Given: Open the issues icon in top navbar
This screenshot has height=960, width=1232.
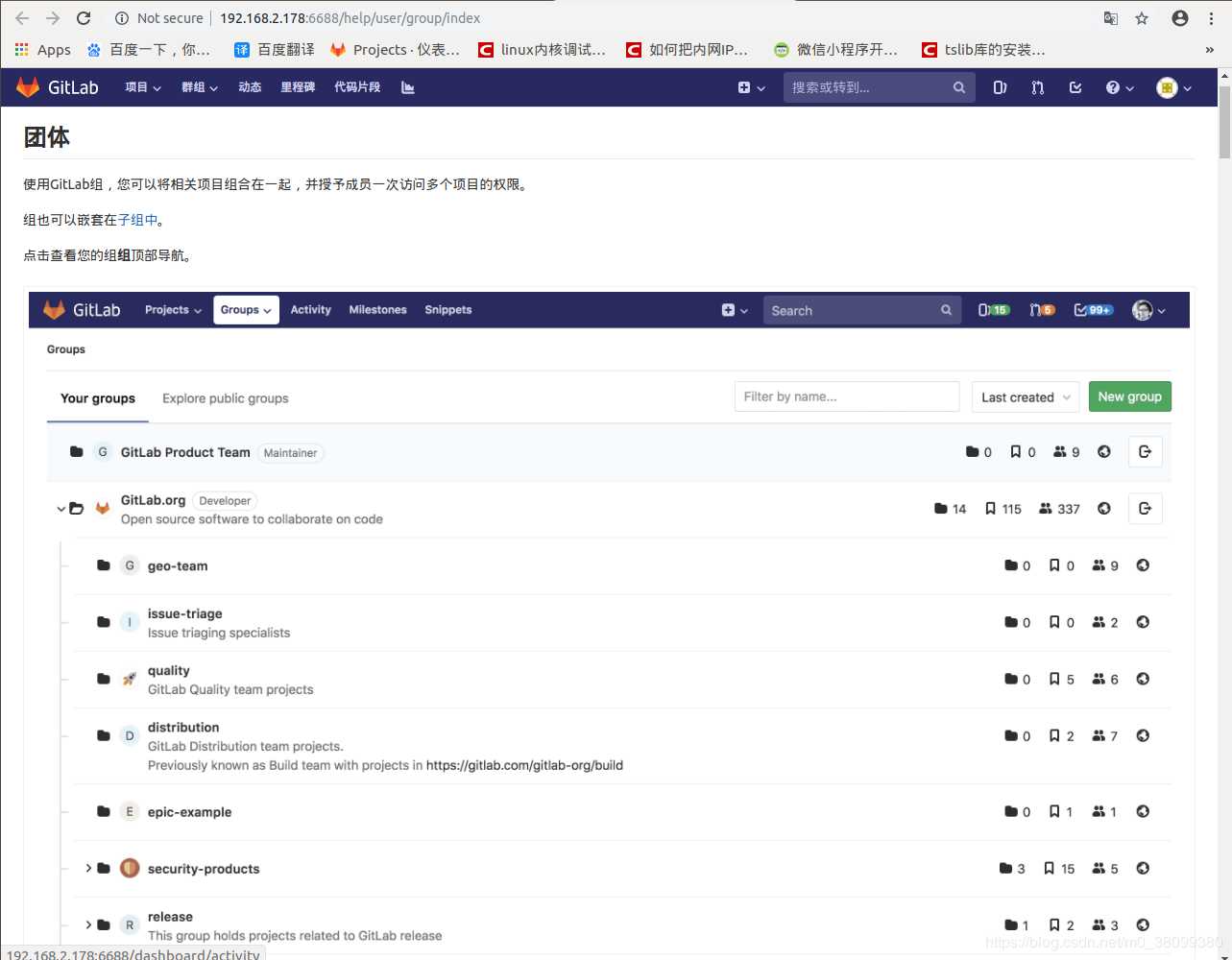Looking at the screenshot, I should coord(1000,87).
